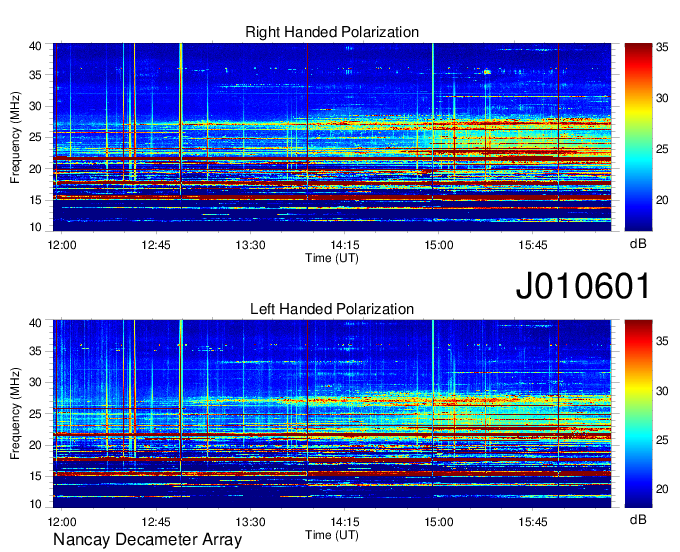The image size is (680, 552).
Task: Click the "12:45" time tick of Right Handed plot
Action: click(x=156, y=245)
